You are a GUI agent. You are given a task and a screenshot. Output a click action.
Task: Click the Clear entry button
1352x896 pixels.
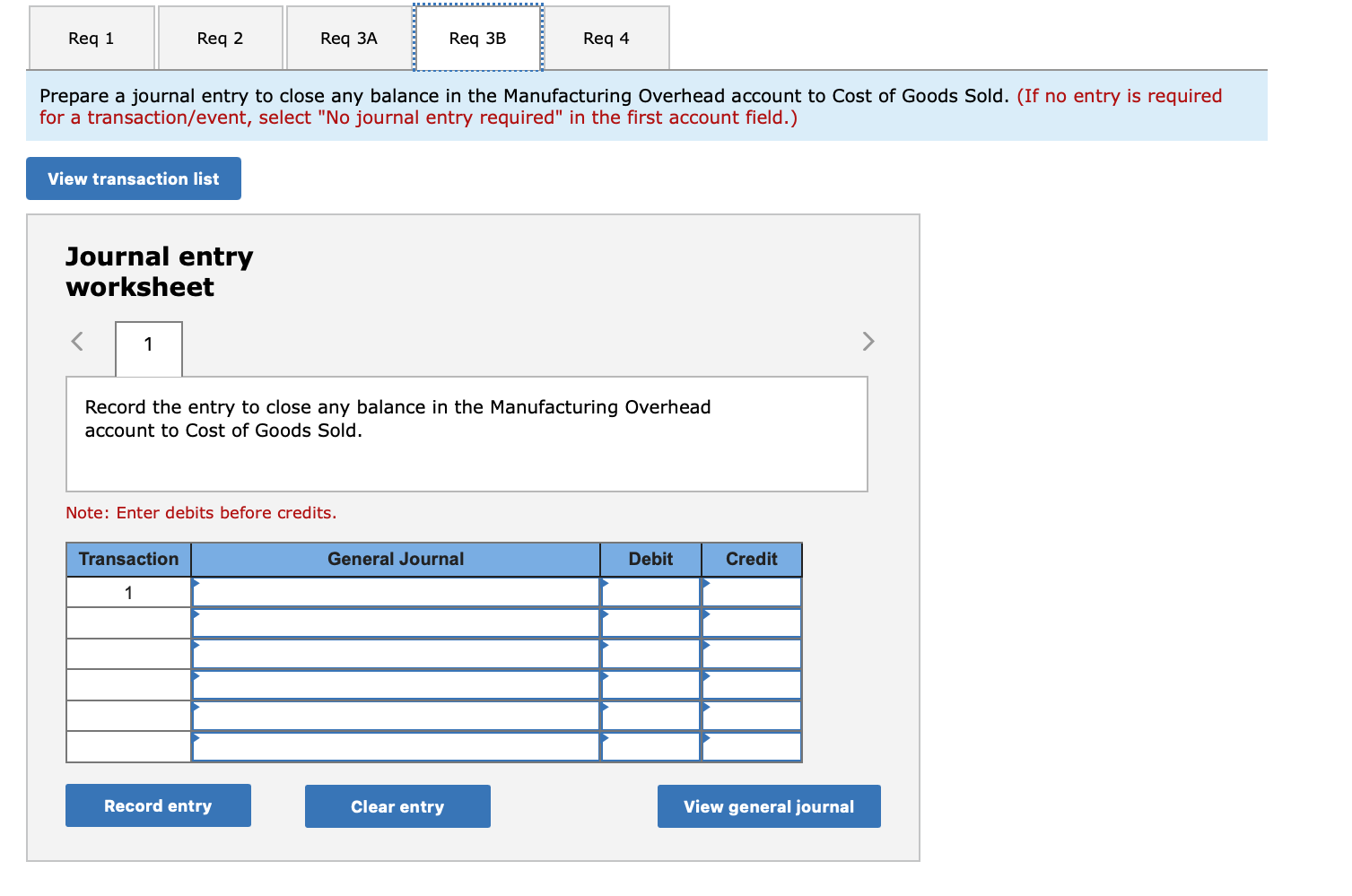tap(397, 805)
